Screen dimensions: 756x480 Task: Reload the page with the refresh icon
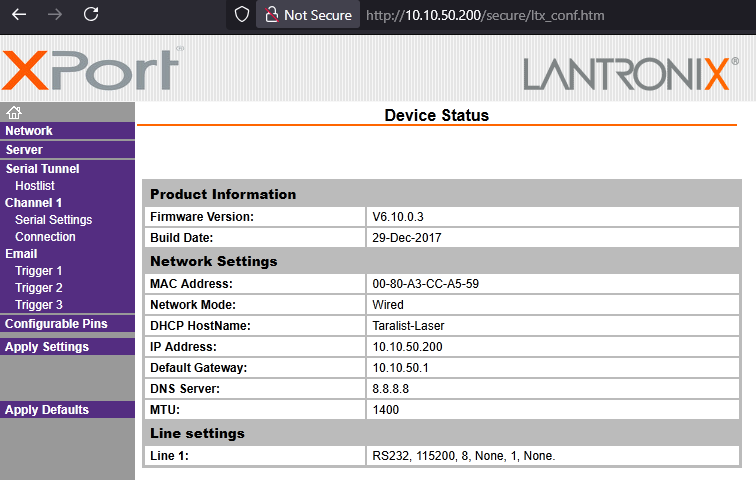tap(91, 14)
